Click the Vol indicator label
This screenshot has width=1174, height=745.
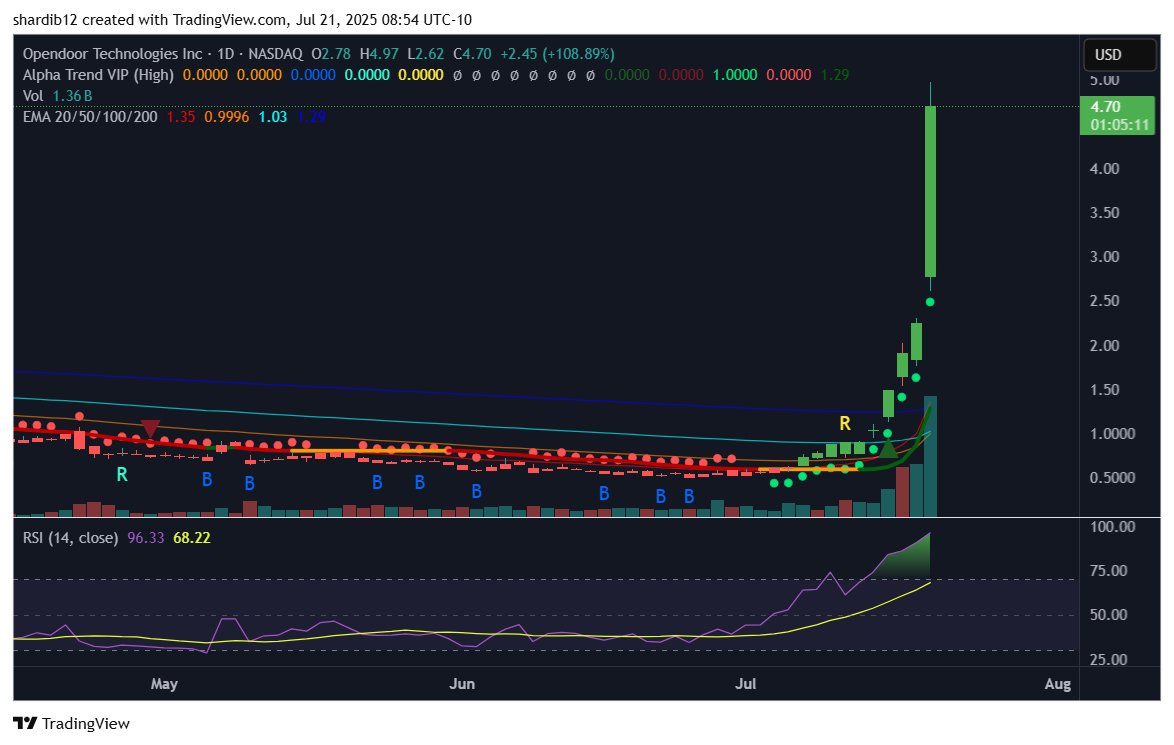tap(33, 96)
